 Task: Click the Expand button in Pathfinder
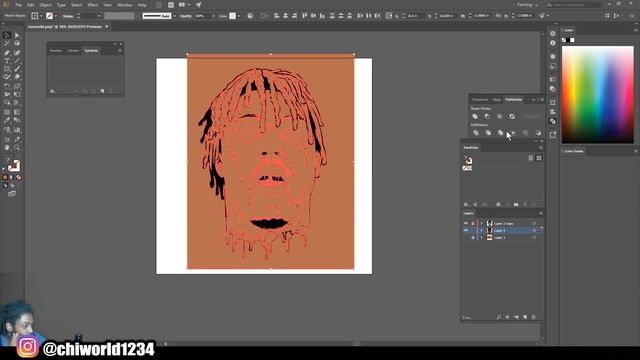(532, 116)
